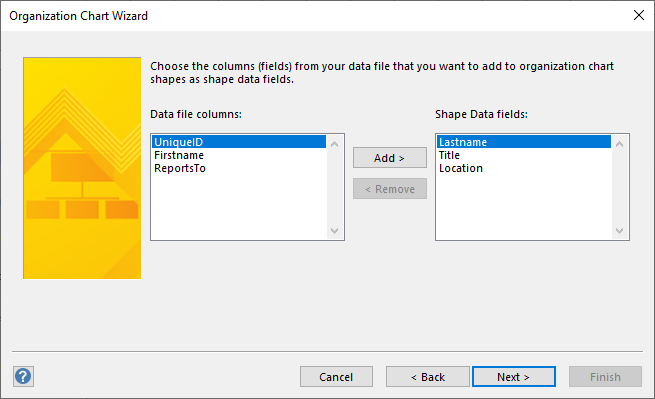
Task: Proceed with the Next > button
Action: pos(514,377)
